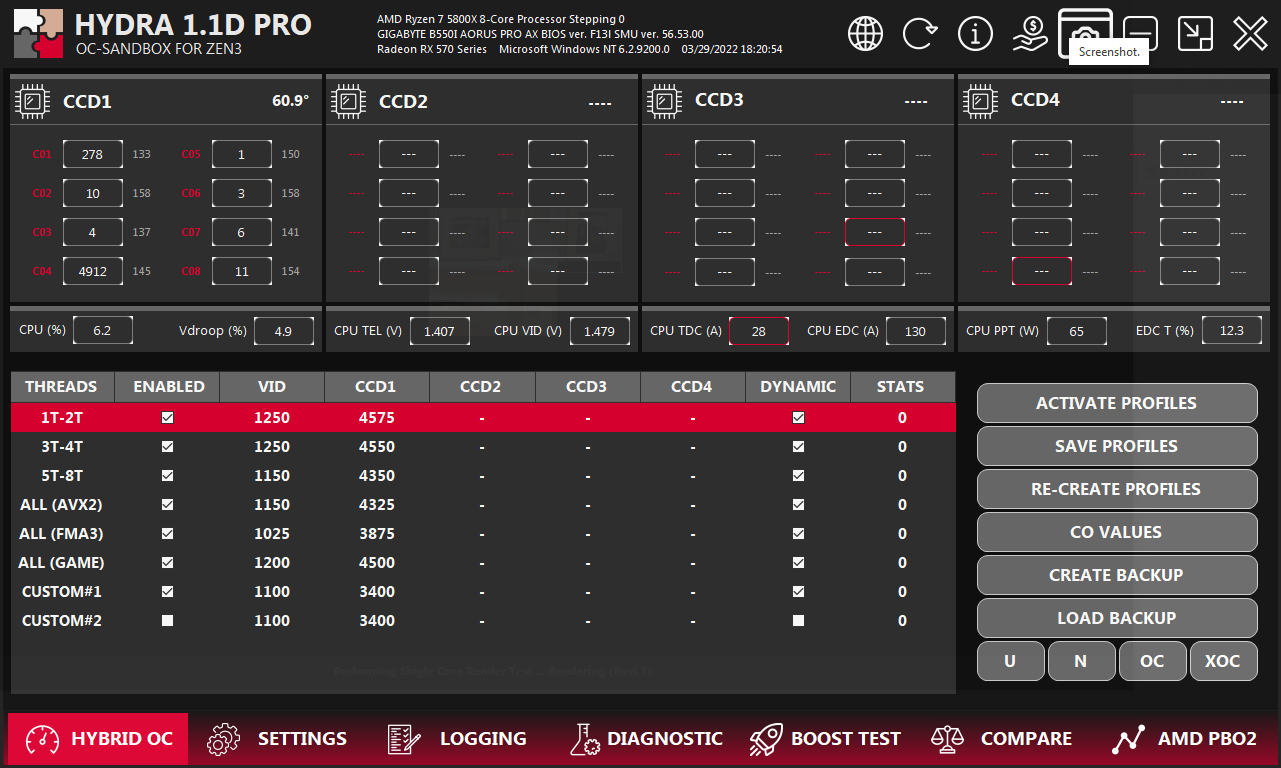The width and height of the screenshot is (1281, 768).
Task: Uncheck Dynamic for ALL (GAME) profile
Action: click(798, 563)
